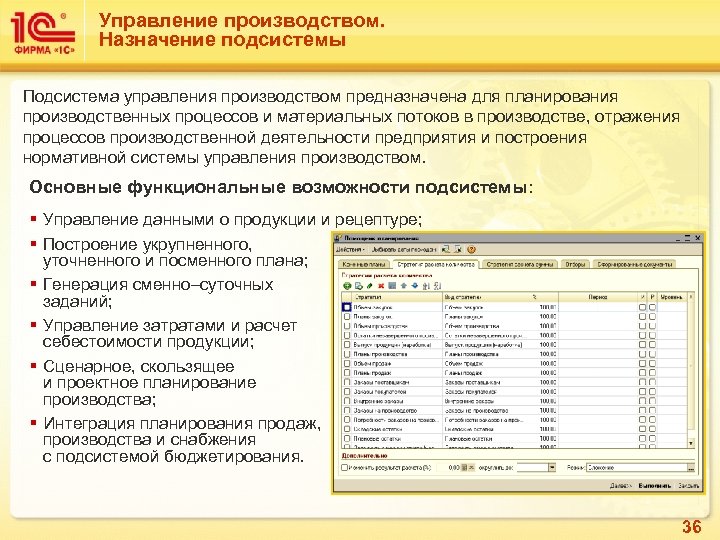Open the Действия dropdown menu

coord(350,250)
